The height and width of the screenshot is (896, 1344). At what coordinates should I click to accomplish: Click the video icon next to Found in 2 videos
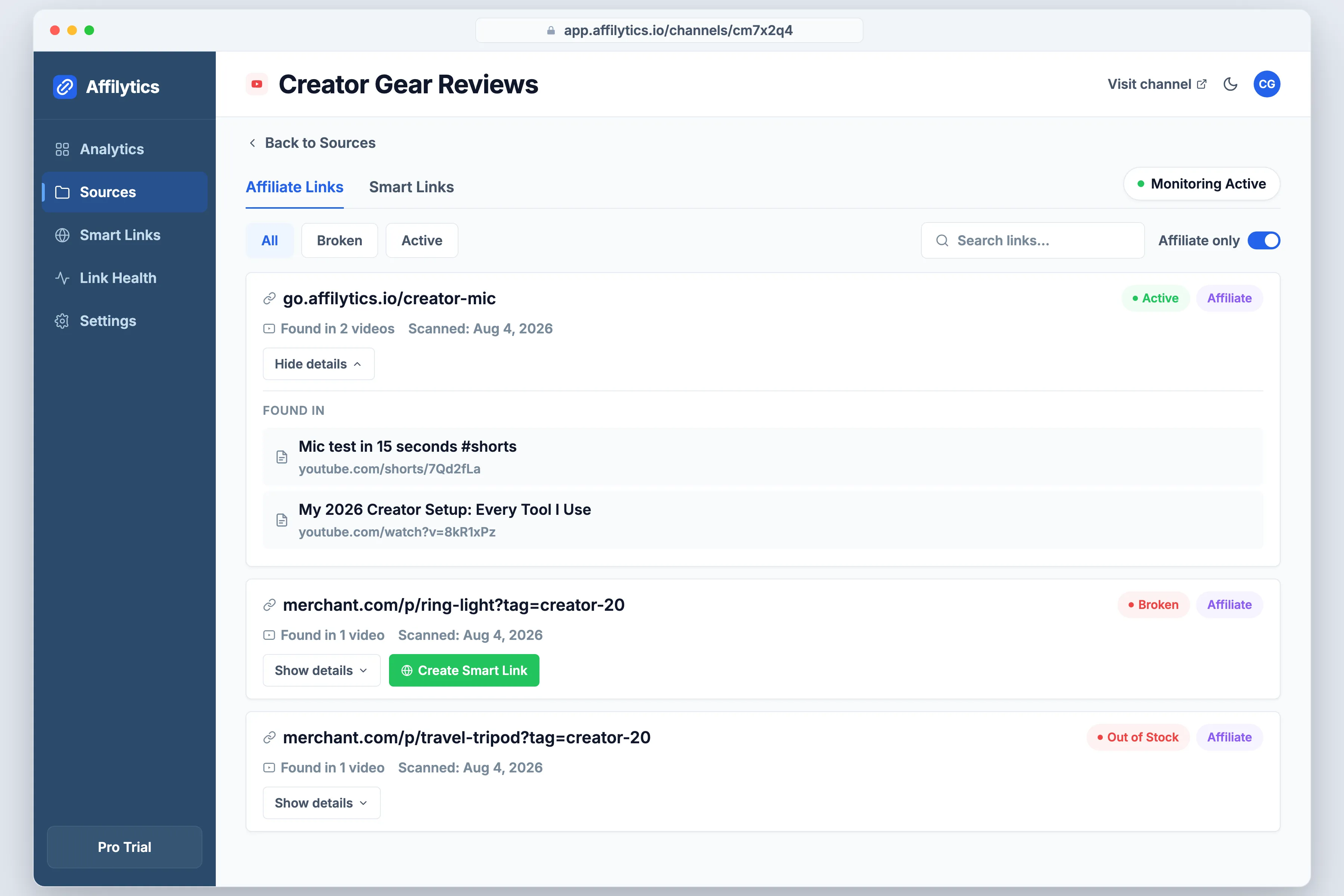tap(269, 329)
